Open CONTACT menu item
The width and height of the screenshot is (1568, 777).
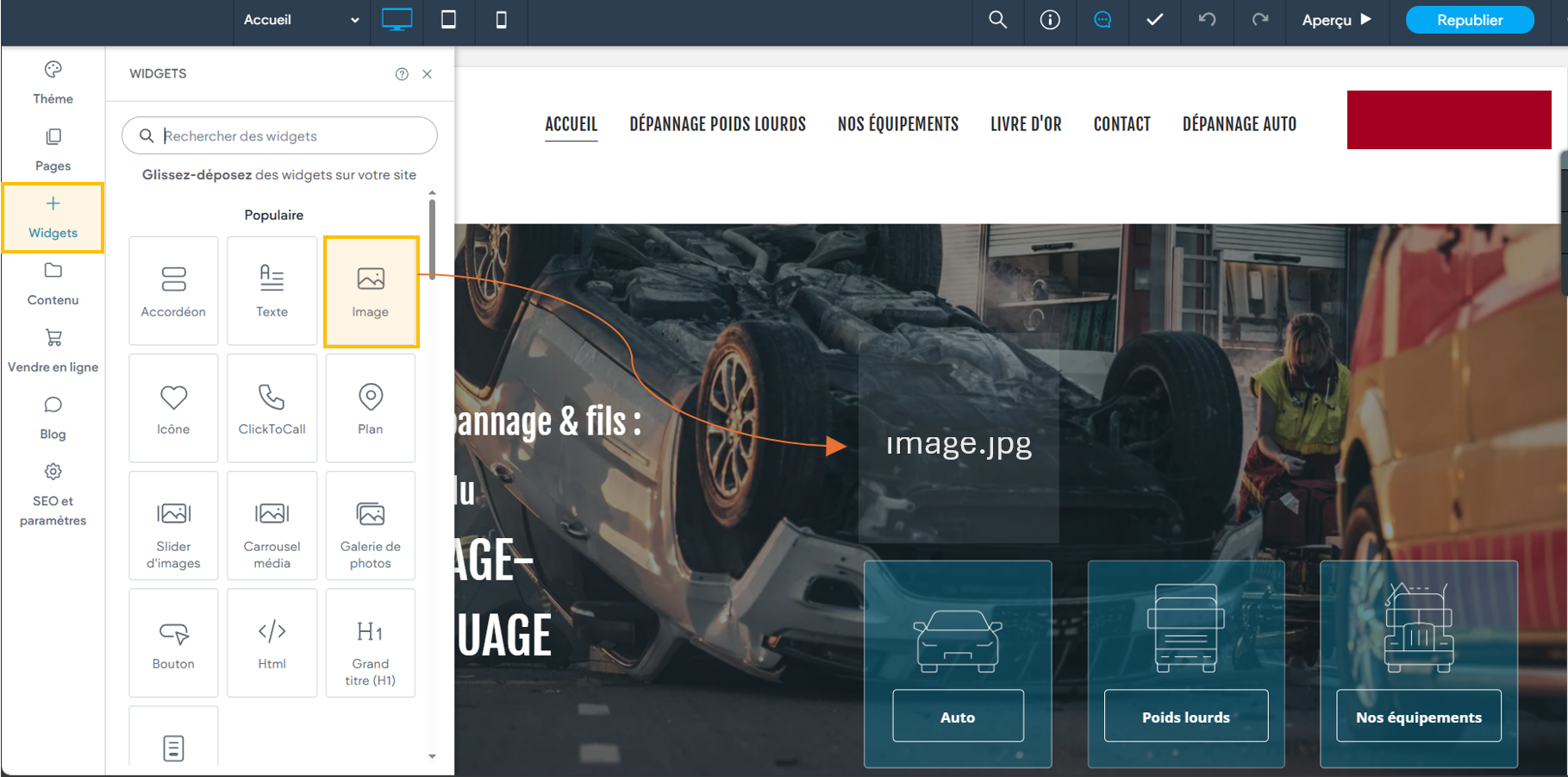point(1121,124)
